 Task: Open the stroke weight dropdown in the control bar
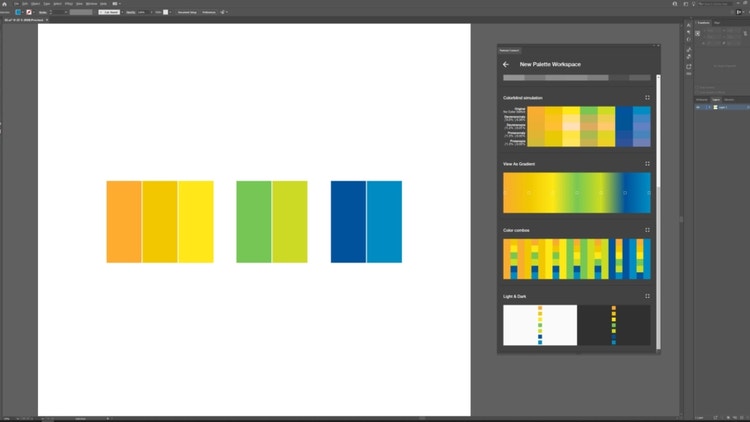click(66, 12)
